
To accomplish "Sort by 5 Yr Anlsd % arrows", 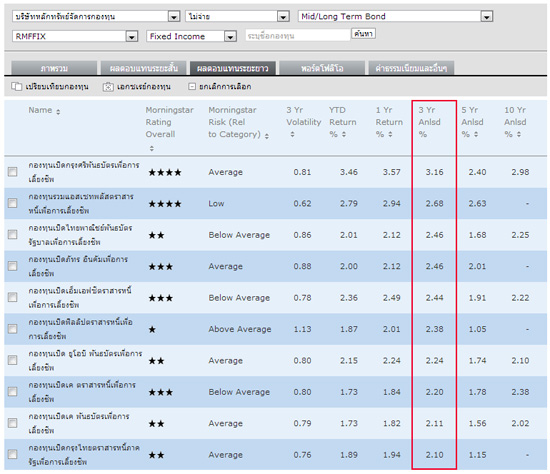I will (x=476, y=134).
